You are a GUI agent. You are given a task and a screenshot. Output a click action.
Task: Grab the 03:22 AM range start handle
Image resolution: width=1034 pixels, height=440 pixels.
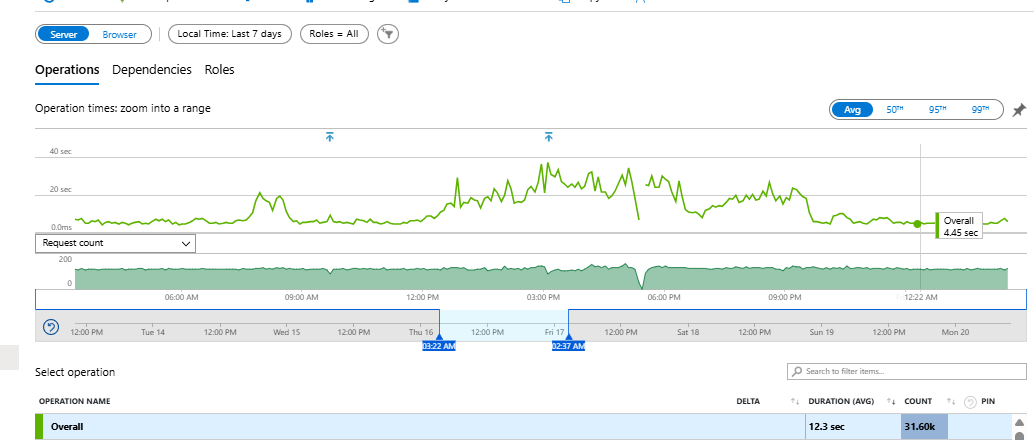pos(439,345)
